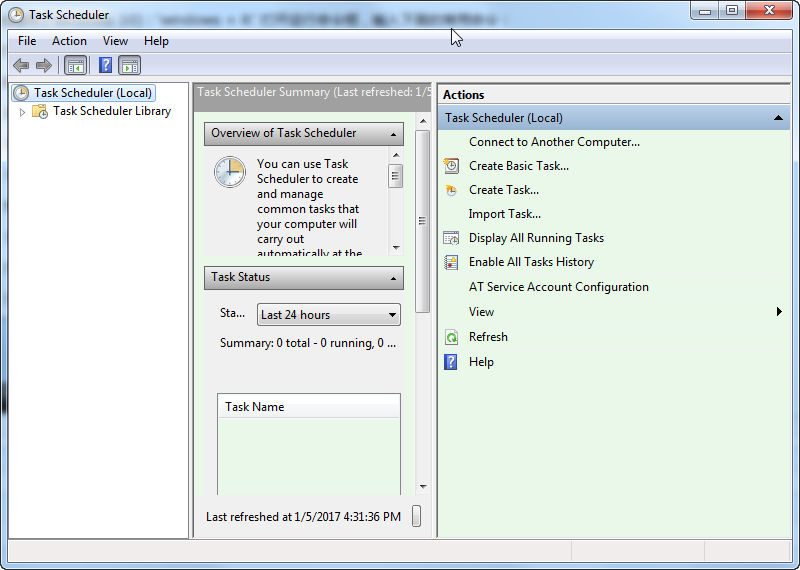Click the small button beside Last refreshed text
The image size is (800, 570).
pyautogui.click(x=416, y=515)
